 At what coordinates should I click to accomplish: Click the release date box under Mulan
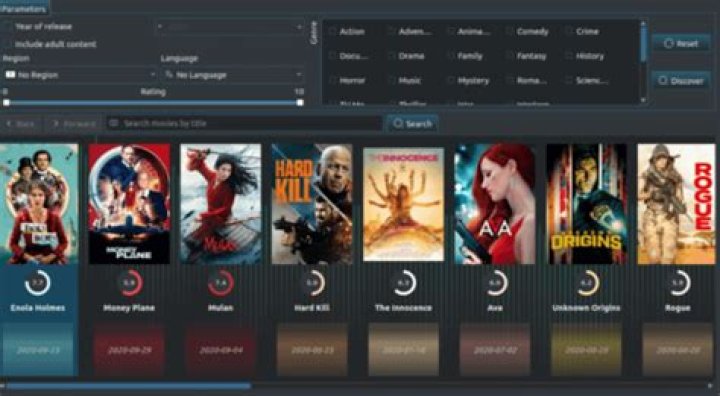point(220,350)
